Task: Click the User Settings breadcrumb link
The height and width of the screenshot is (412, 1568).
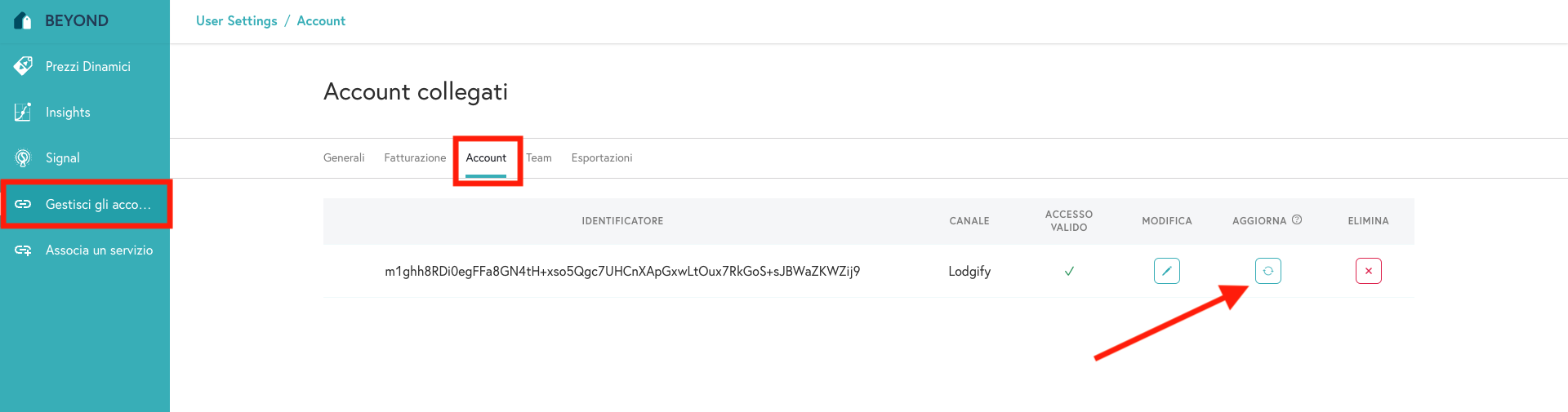Action: 237,21
